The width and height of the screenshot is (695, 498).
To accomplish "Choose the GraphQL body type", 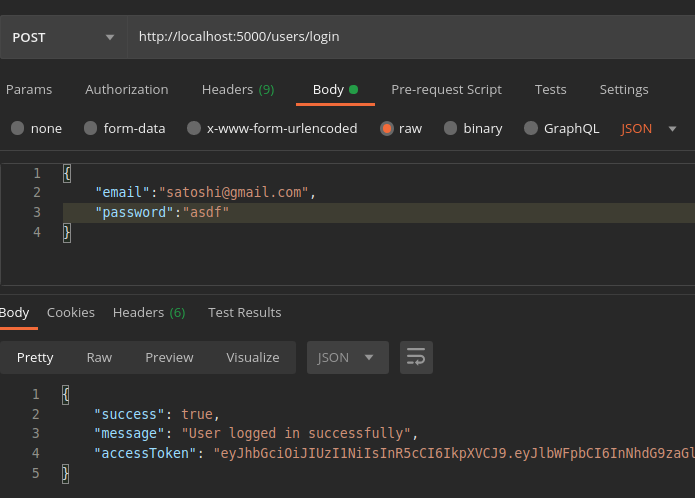I will click(x=530, y=128).
